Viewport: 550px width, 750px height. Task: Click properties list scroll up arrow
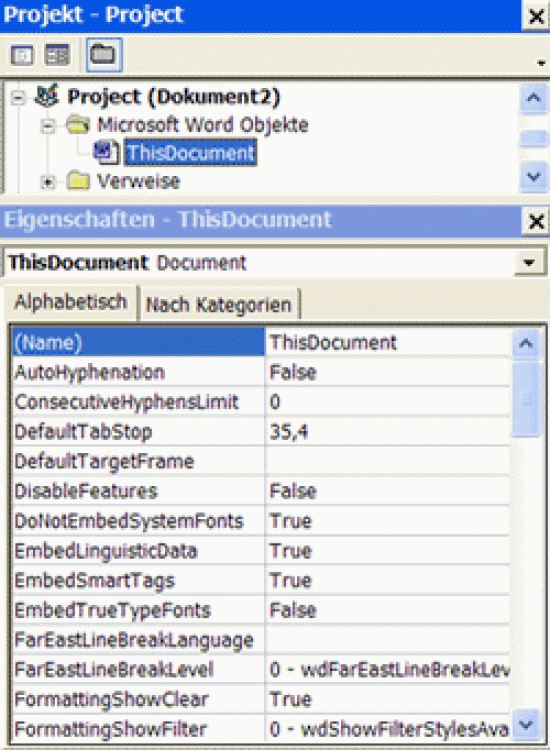526,343
